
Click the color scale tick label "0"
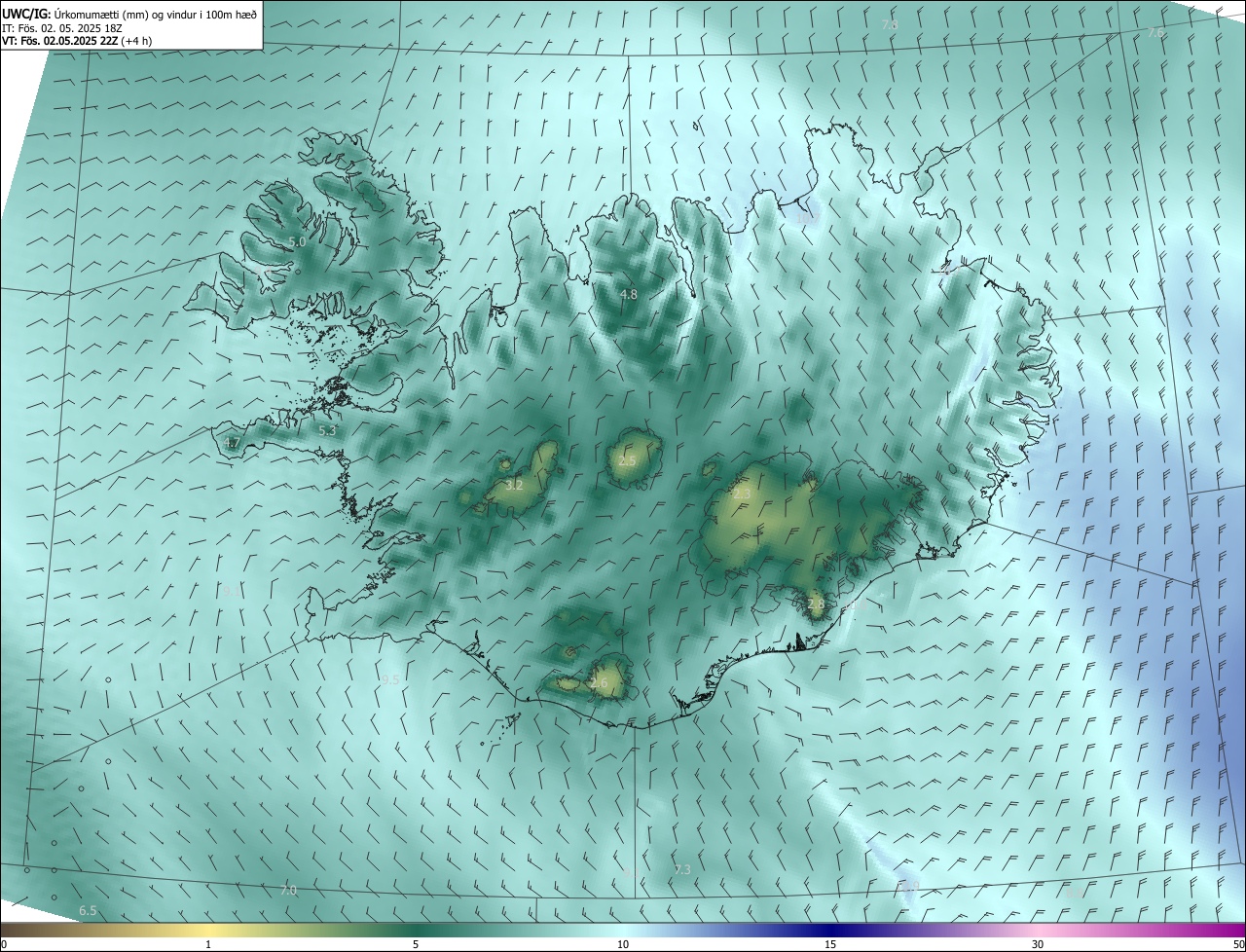click(x=4, y=945)
